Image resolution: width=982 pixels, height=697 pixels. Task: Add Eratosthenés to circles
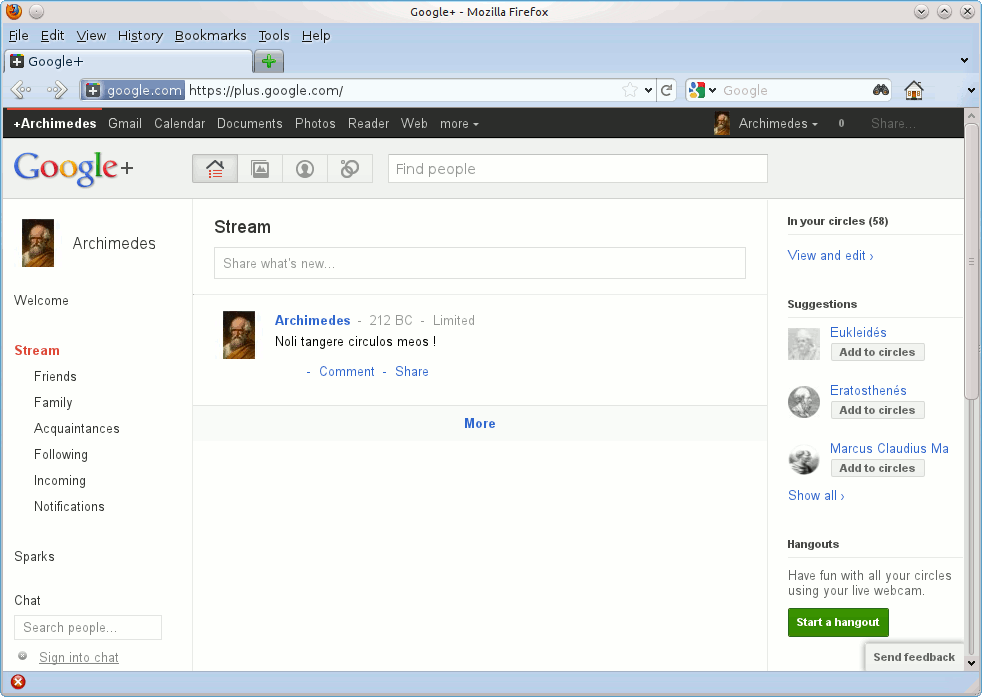pyautogui.click(x=877, y=410)
